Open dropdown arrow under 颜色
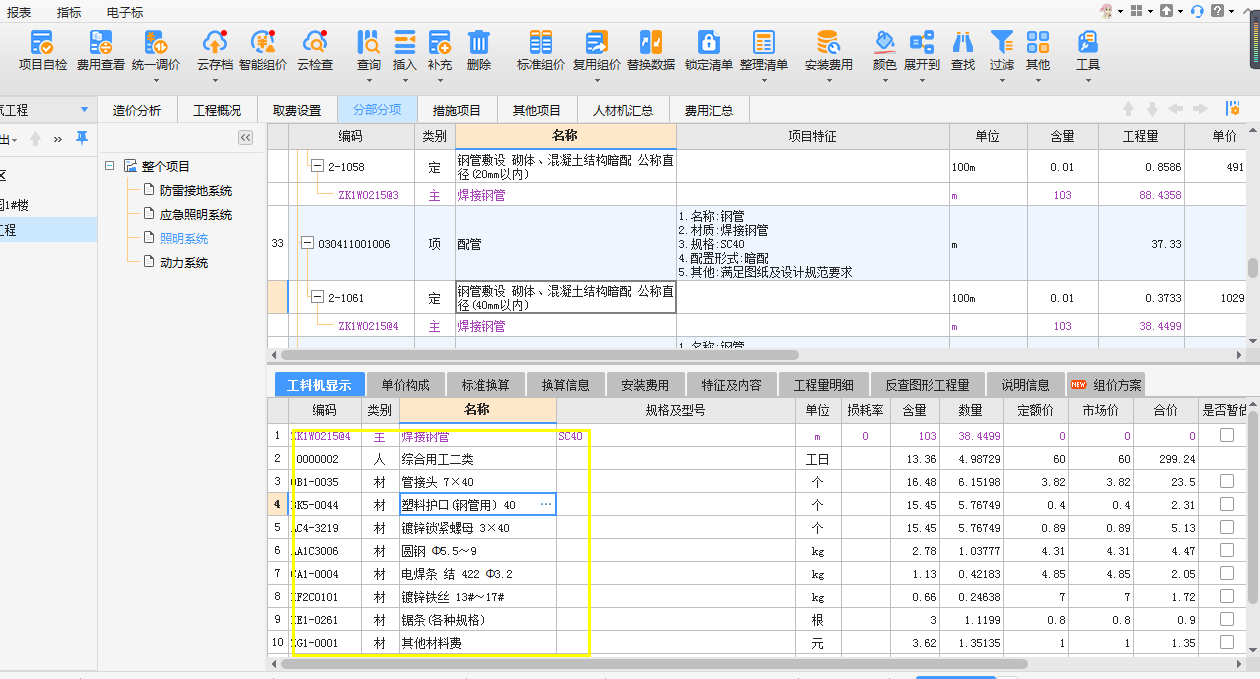The height and width of the screenshot is (679, 1260). (885, 81)
